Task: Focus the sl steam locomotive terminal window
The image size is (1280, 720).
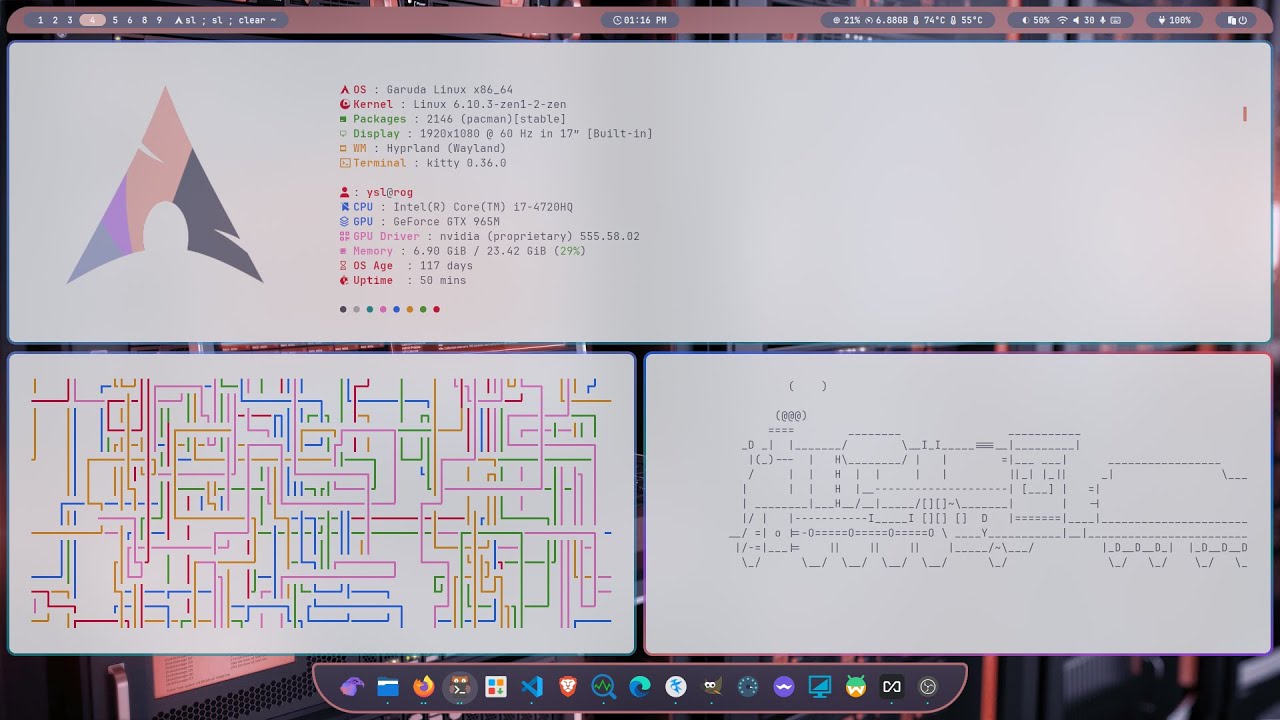Action: point(958,503)
